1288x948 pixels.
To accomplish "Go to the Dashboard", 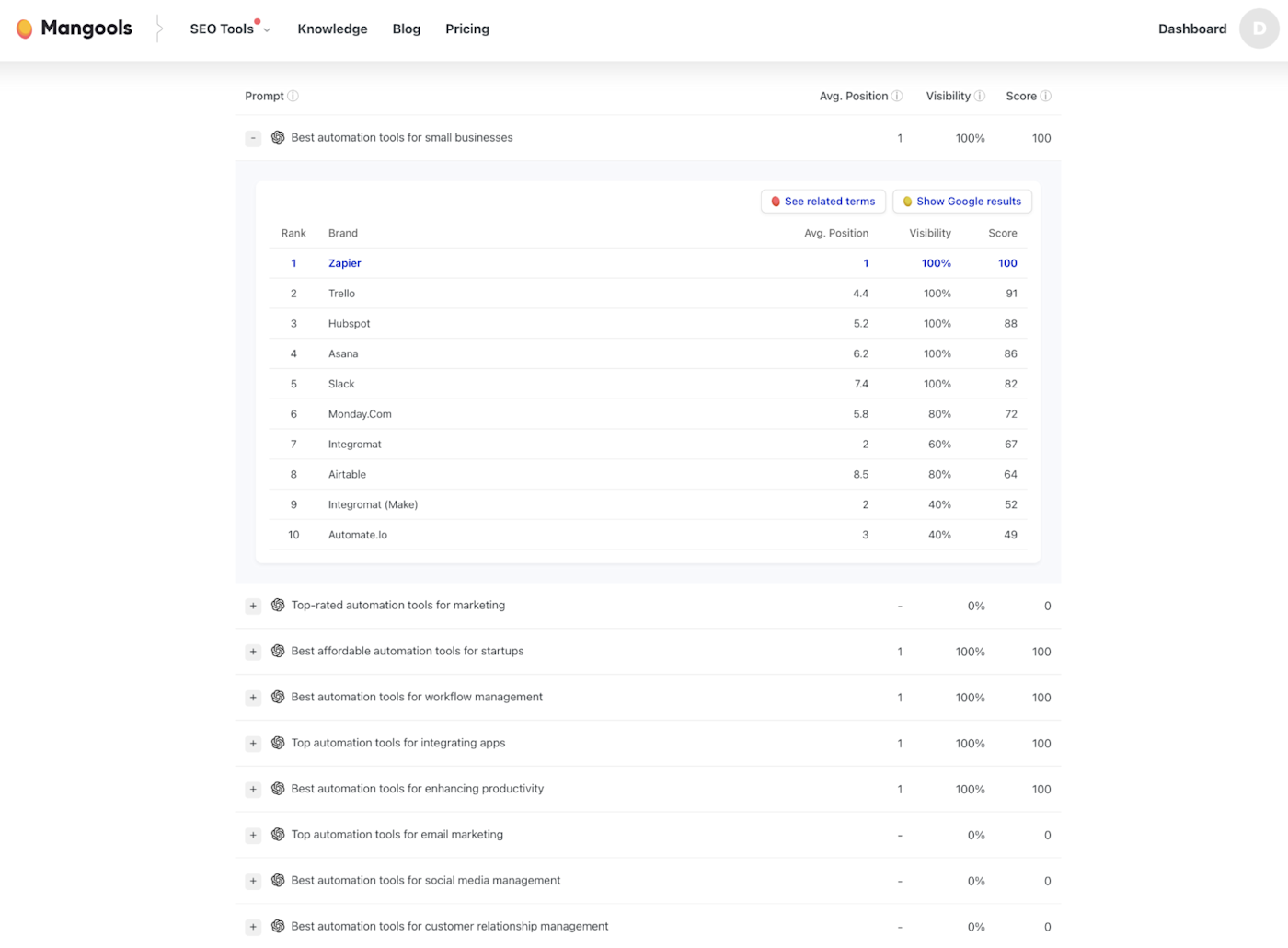I will 1192,29.
